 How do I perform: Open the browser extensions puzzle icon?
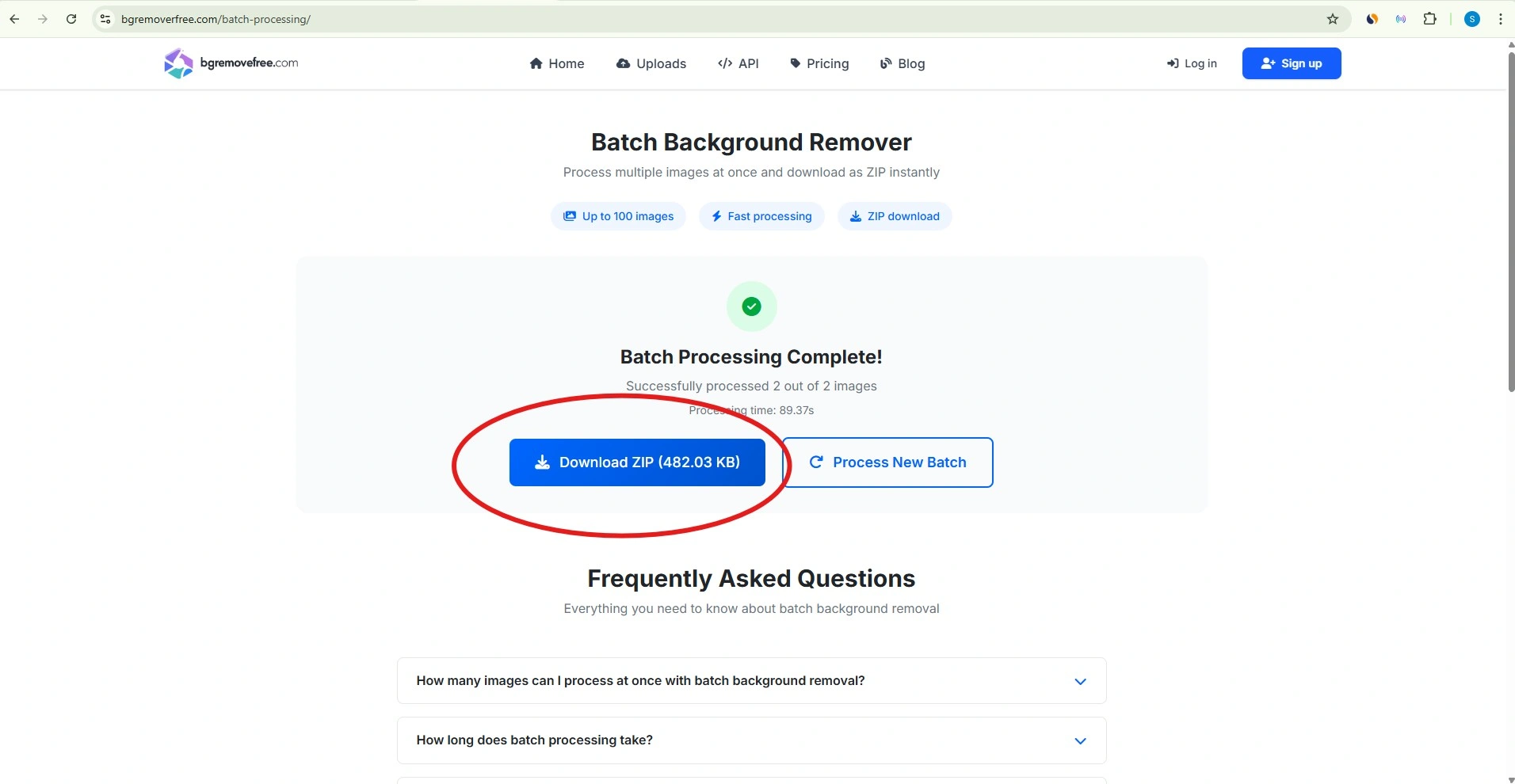pos(1429,19)
